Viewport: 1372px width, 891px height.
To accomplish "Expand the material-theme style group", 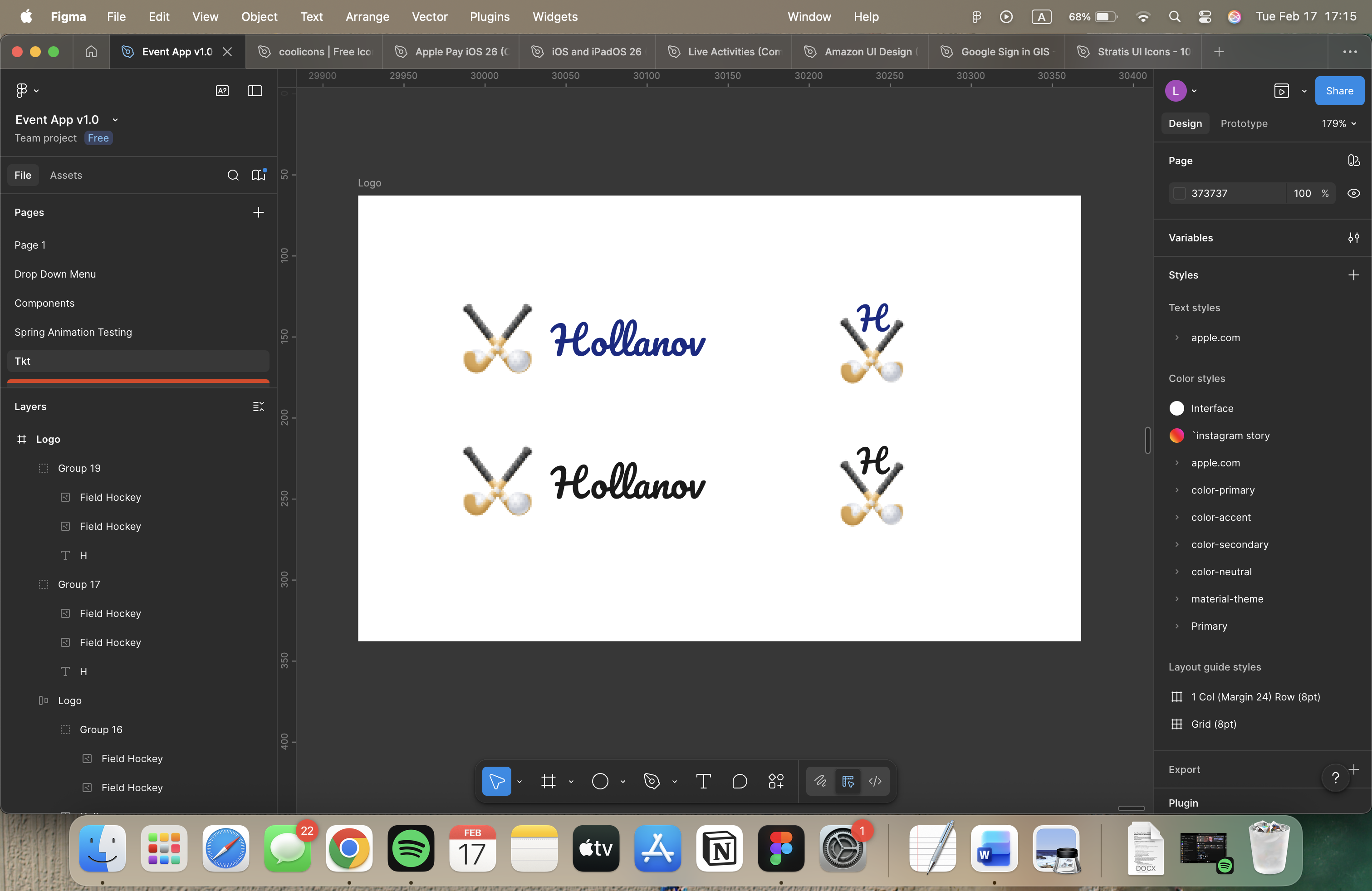I will pyautogui.click(x=1176, y=599).
